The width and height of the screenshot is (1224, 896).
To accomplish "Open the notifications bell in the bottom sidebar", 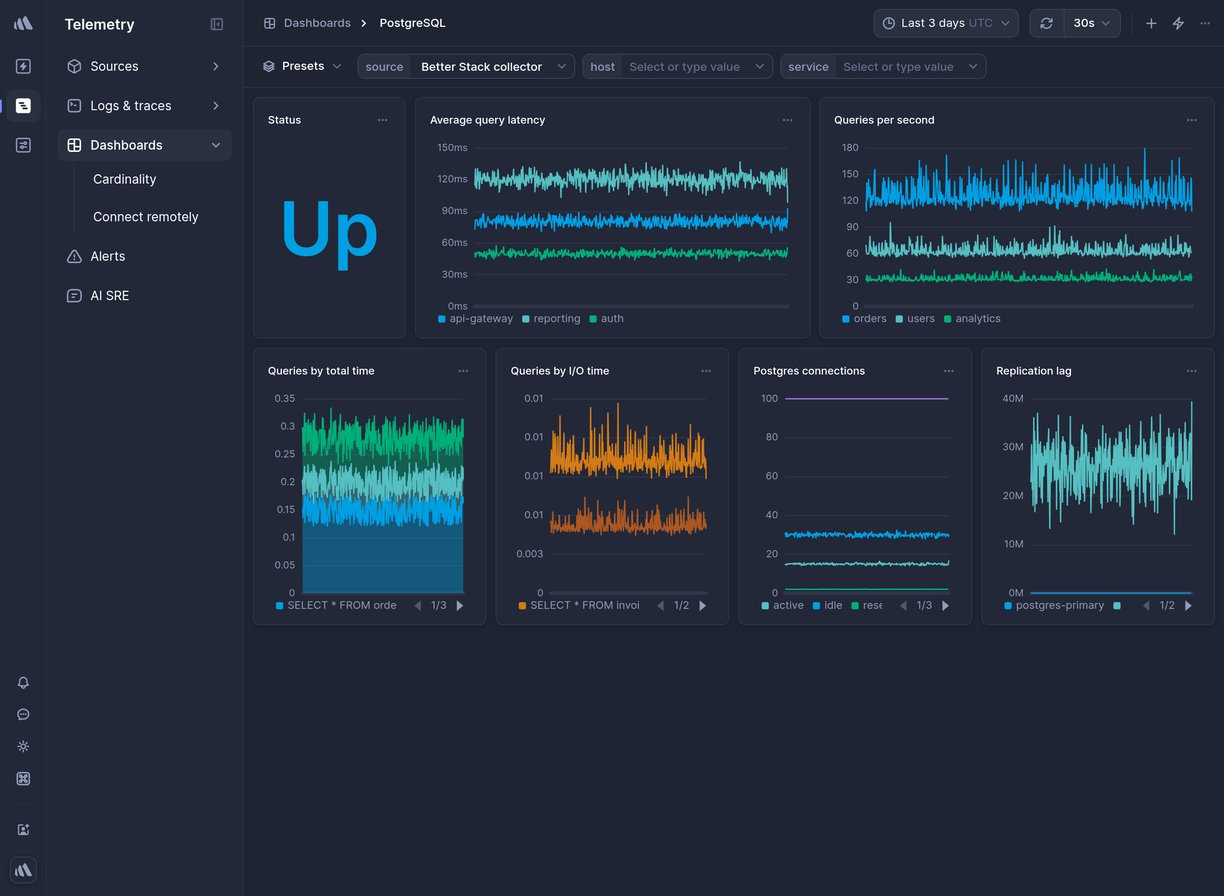I will (22, 683).
